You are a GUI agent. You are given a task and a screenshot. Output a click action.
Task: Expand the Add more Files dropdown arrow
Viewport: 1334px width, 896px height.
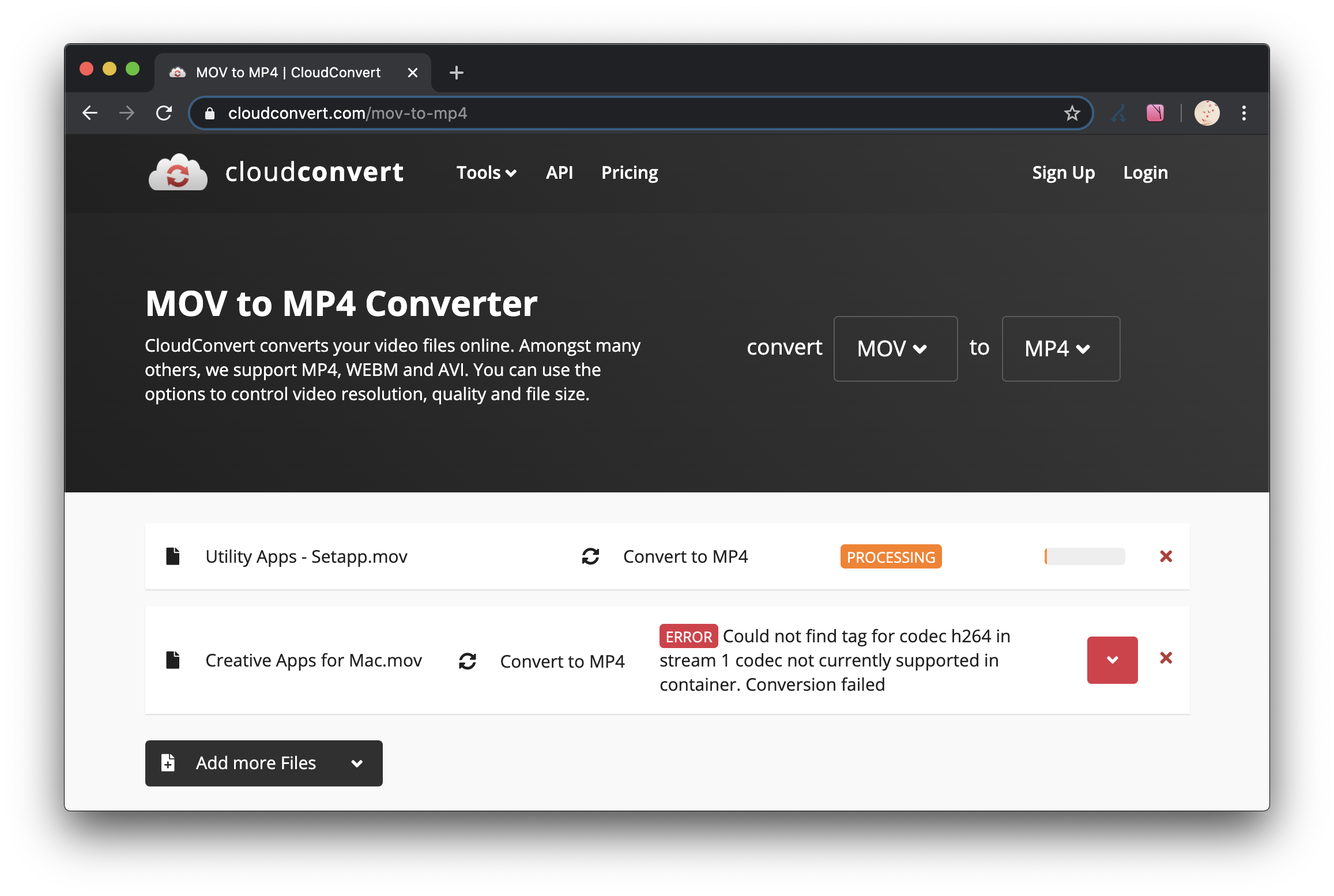coord(358,762)
